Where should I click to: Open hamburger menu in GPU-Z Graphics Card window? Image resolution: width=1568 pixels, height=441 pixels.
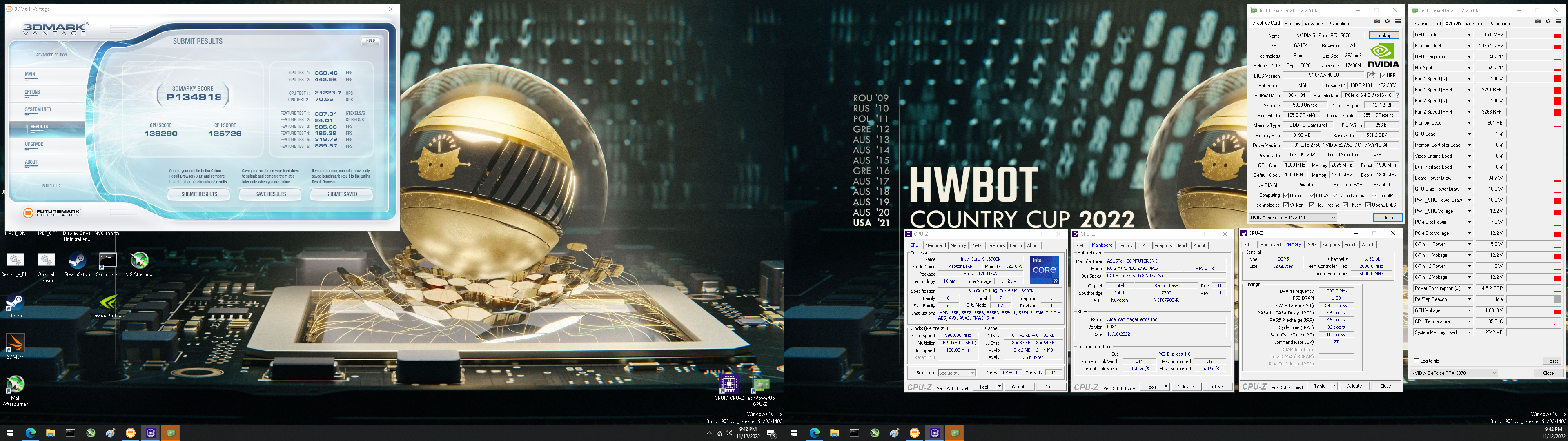click(x=1398, y=22)
